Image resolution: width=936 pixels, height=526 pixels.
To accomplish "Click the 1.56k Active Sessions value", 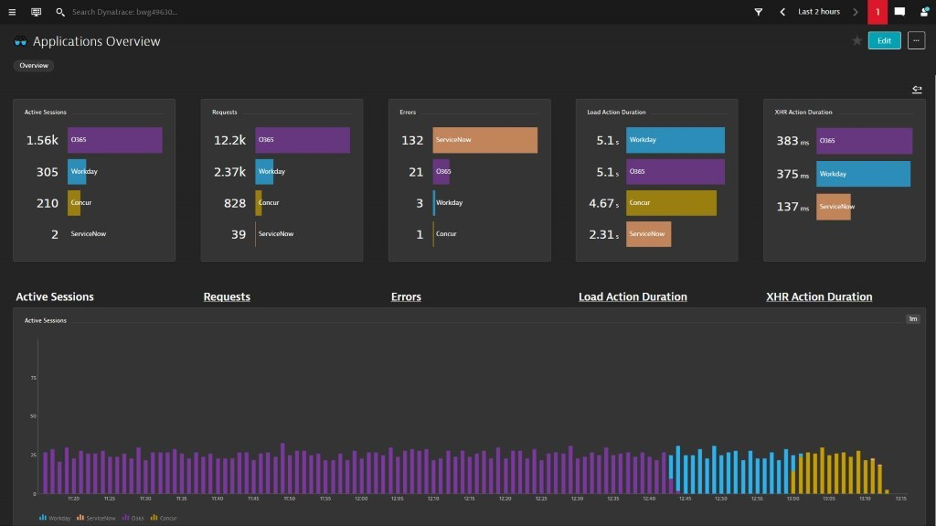I will click(42, 140).
